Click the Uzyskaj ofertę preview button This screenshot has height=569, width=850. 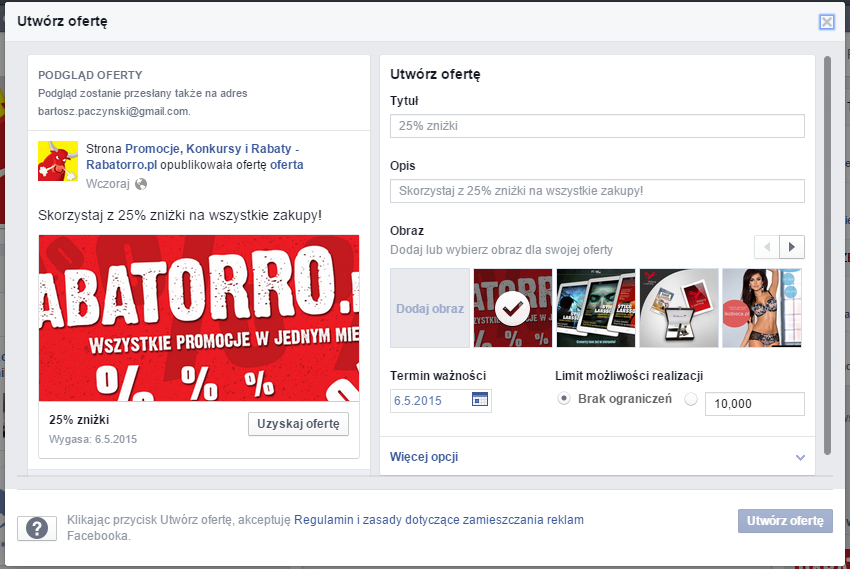298,424
